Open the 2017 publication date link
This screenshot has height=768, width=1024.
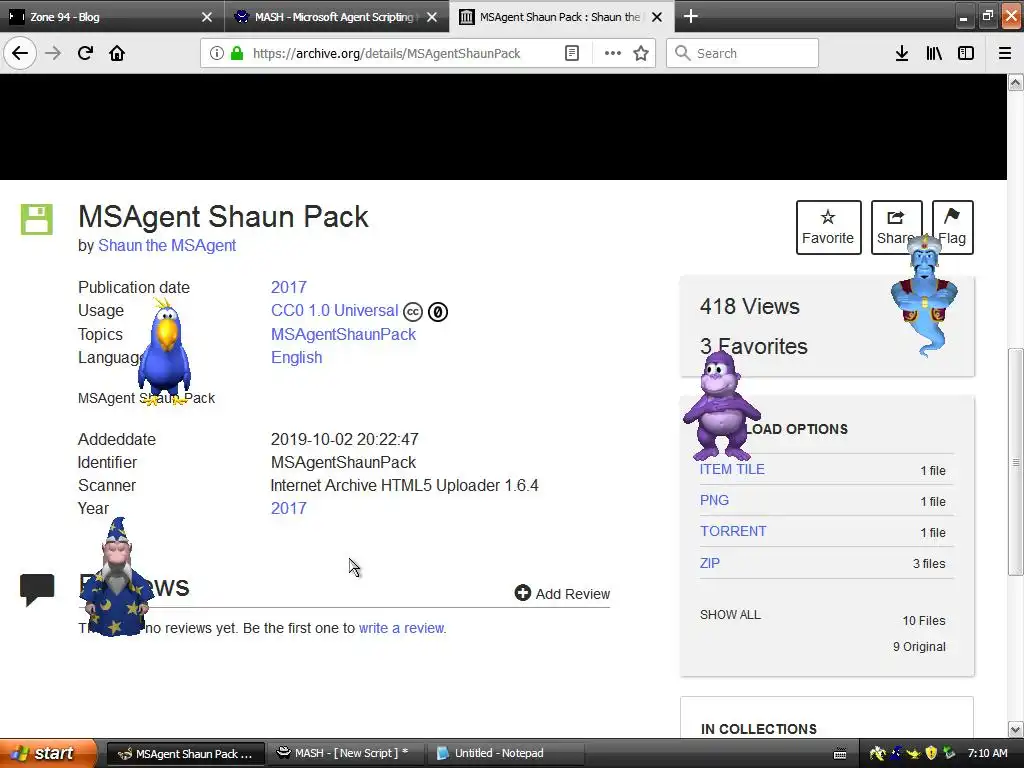[289, 287]
